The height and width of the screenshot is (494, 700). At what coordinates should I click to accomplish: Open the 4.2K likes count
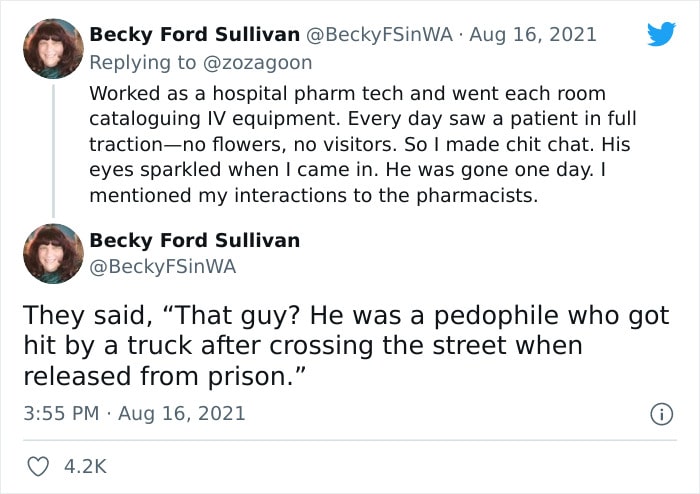(85, 467)
